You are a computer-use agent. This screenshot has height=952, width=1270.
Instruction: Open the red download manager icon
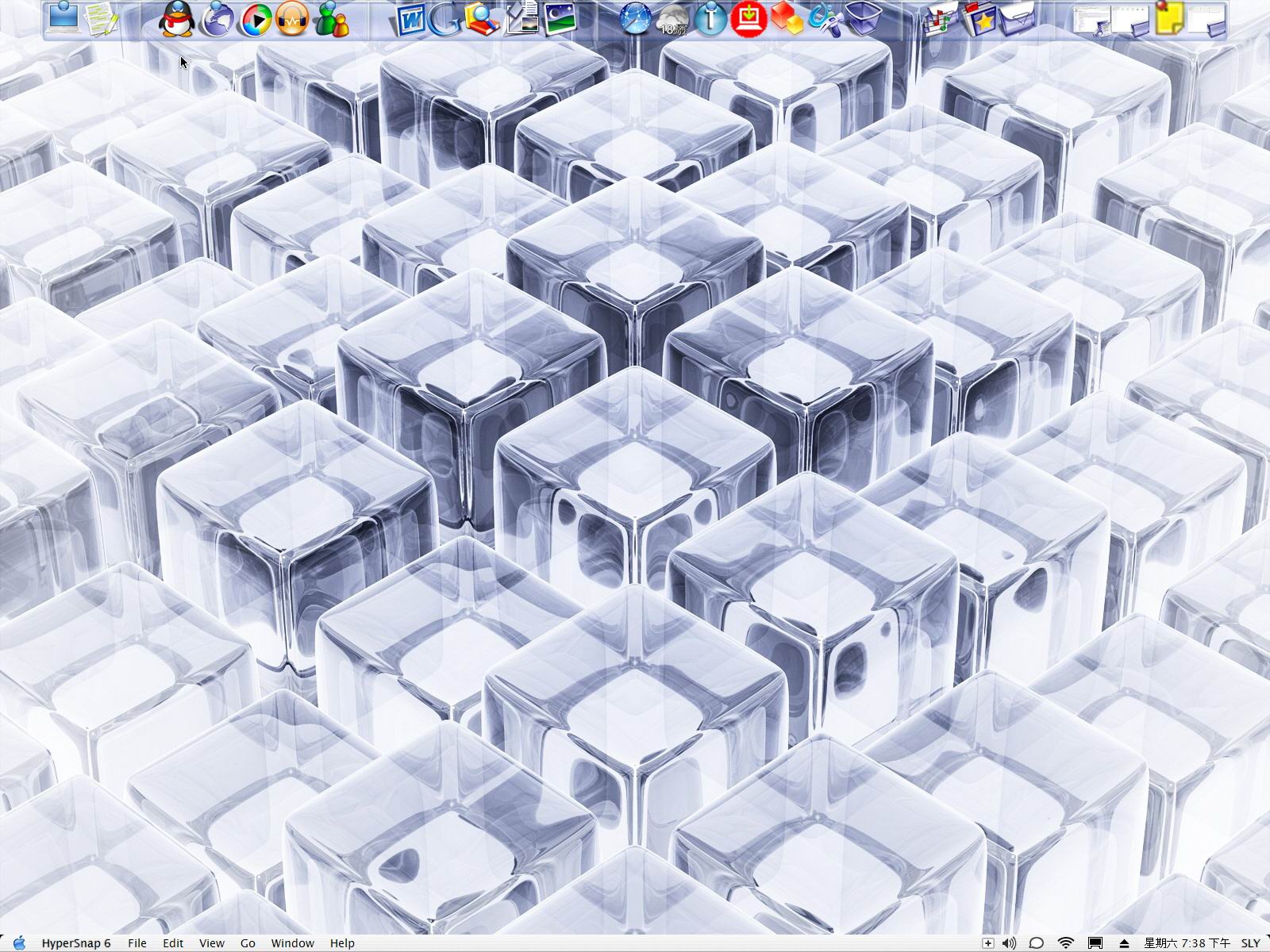tap(748, 18)
